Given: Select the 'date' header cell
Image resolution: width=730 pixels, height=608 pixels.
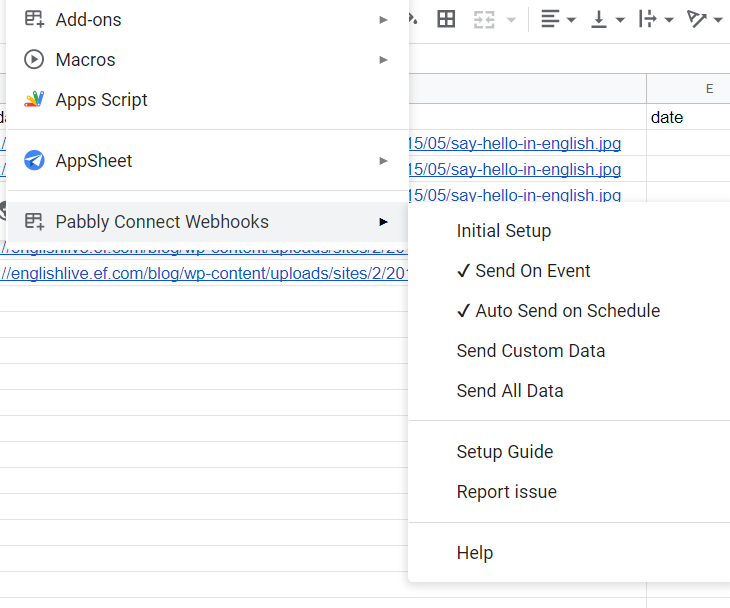Looking at the screenshot, I should click(689, 117).
